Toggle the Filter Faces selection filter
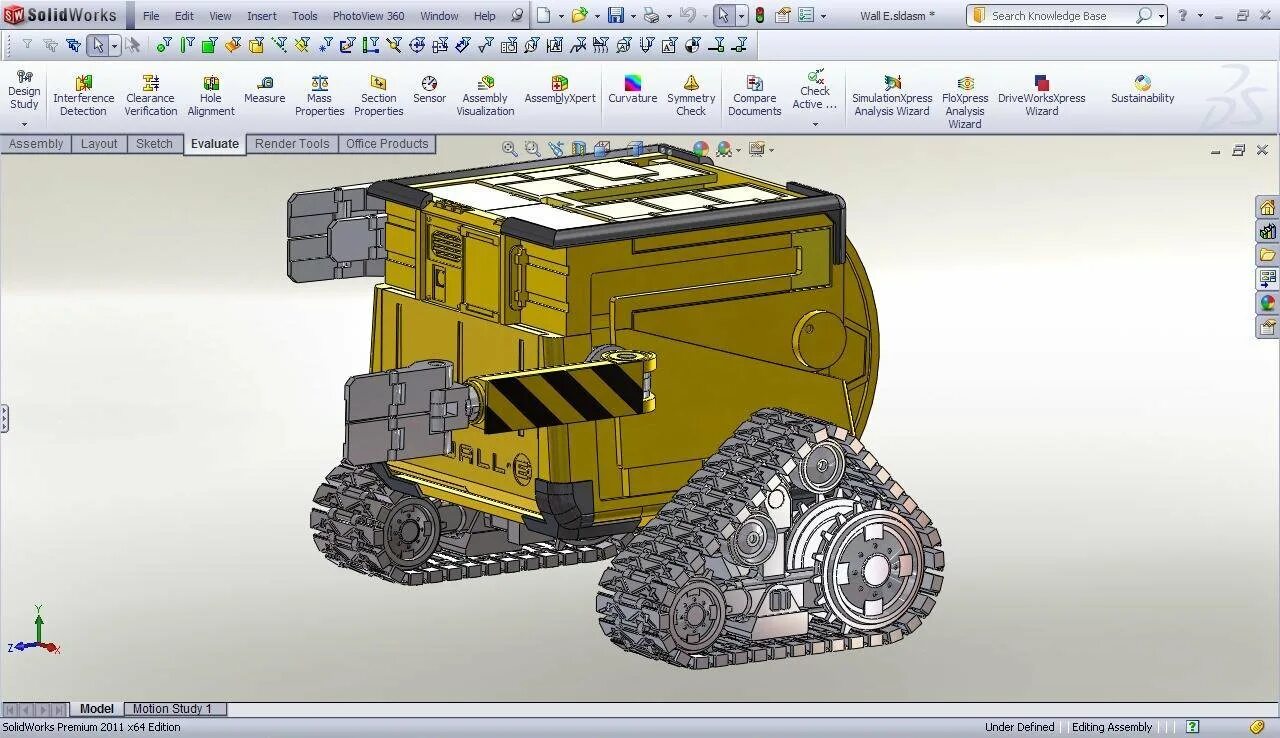This screenshot has width=1280, height=738. (209, 45)
